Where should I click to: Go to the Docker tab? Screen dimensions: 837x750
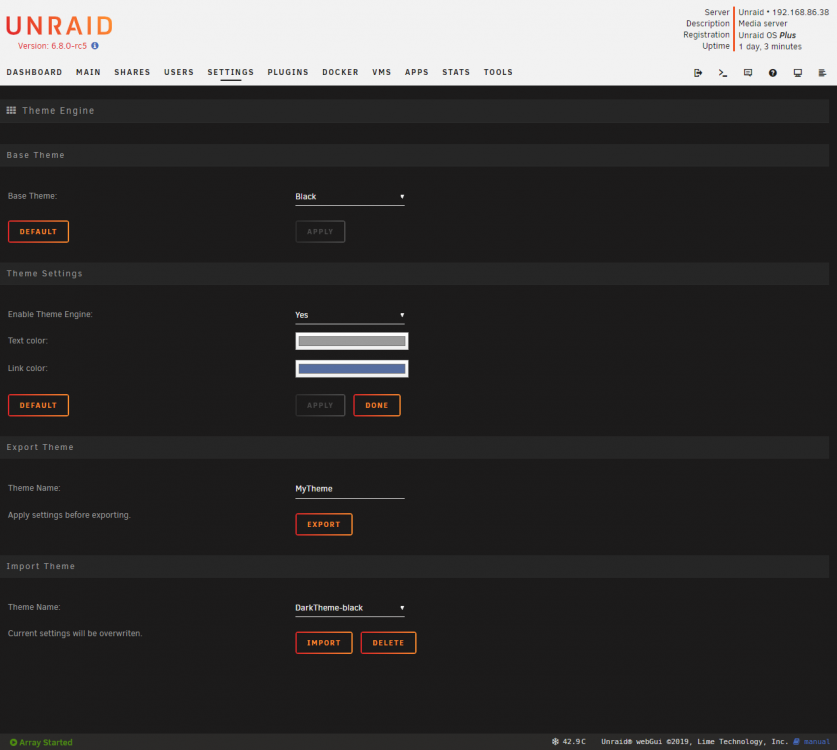pyautogui.click(x=340, y=72)
